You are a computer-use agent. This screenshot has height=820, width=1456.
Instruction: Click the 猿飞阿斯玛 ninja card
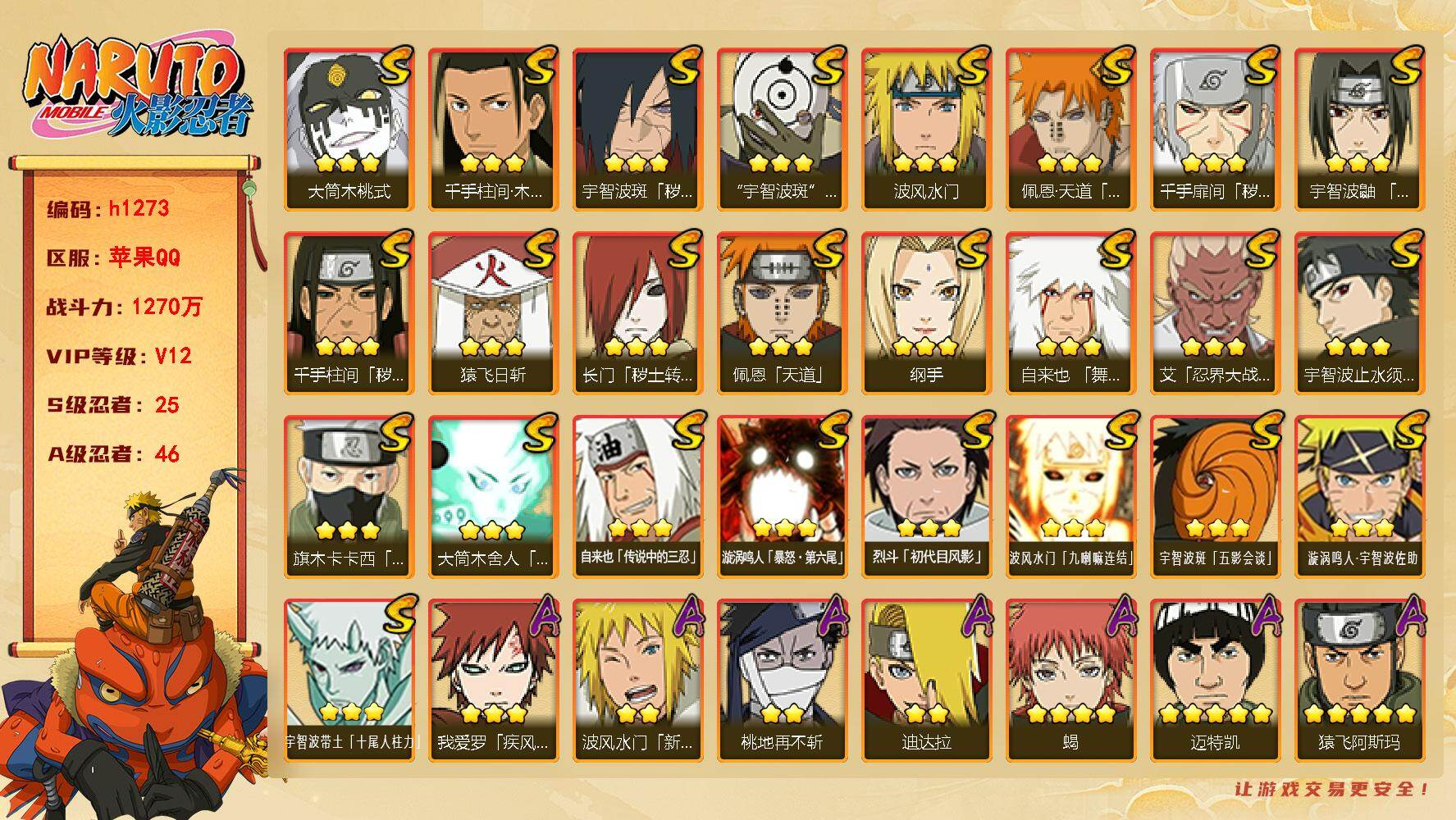pyautogui.click(x=1359, y=680)
